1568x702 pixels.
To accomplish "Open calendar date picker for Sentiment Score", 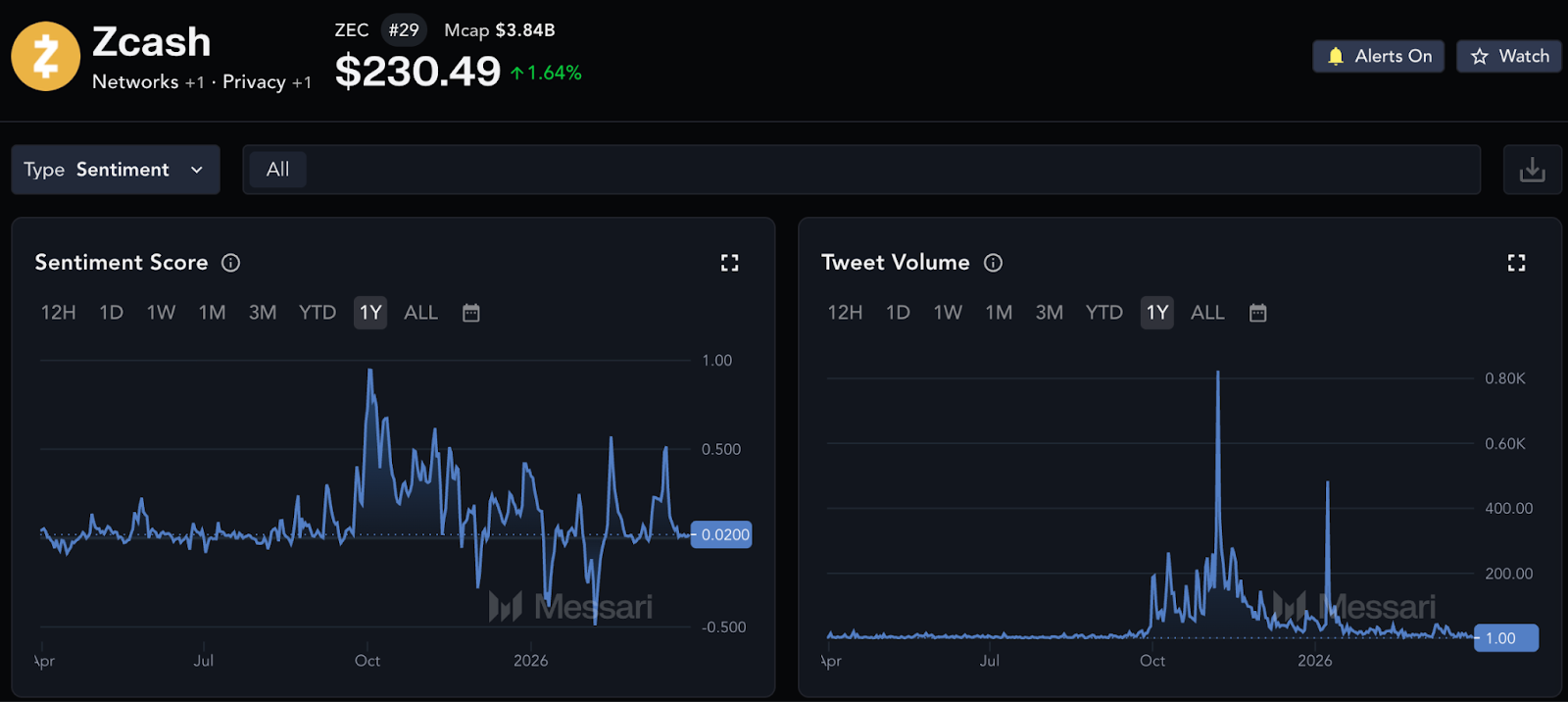I will pos(471,313).
